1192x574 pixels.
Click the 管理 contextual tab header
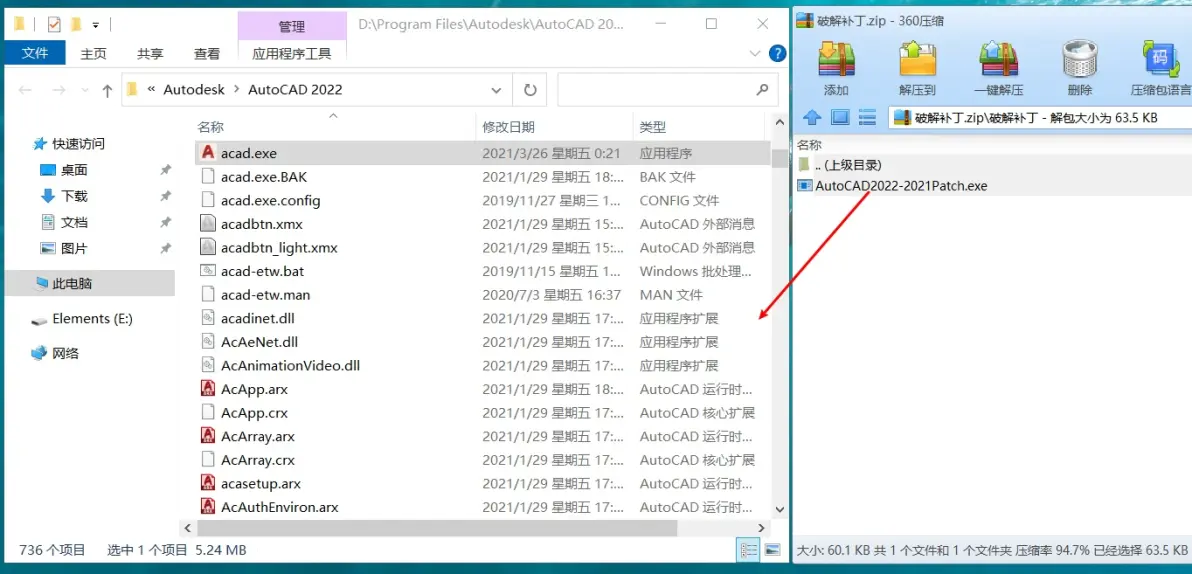pos(292,27)
